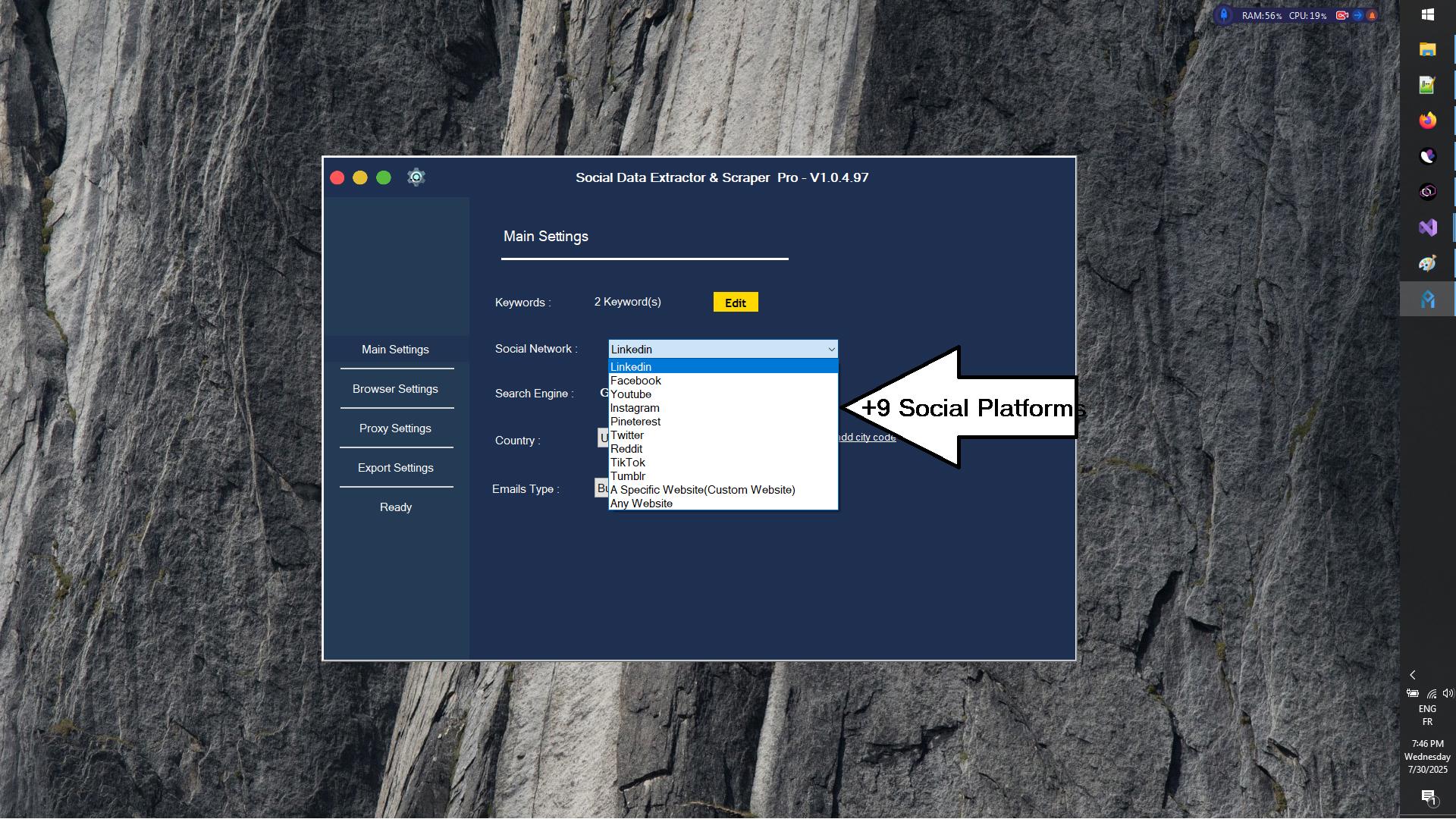Screen dimensions: 1456x819
Task: Click the green maximize circle
Action: pyautogui.click(x=384, y=177)
